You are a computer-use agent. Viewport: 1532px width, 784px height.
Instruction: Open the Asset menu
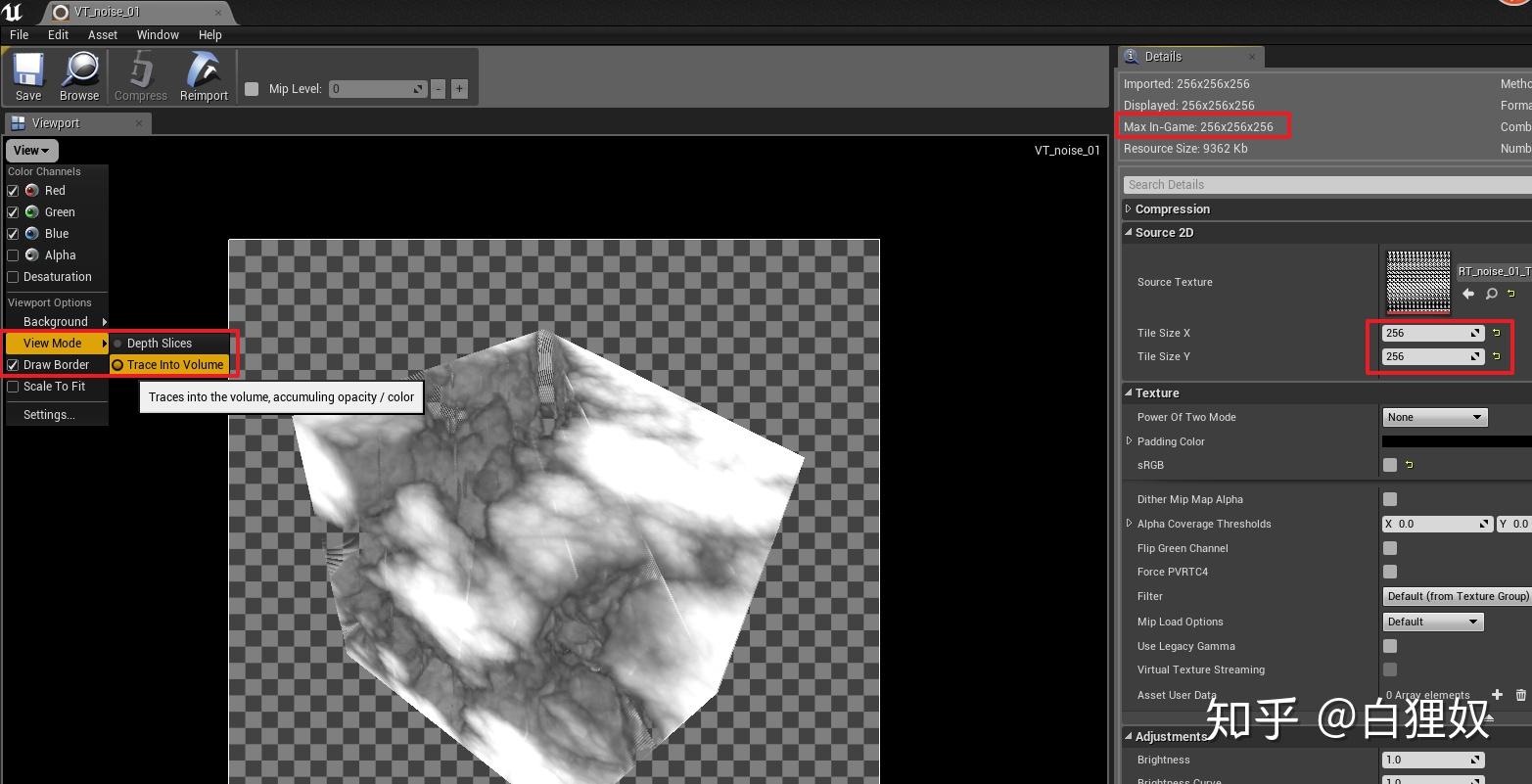coord(102,34)
